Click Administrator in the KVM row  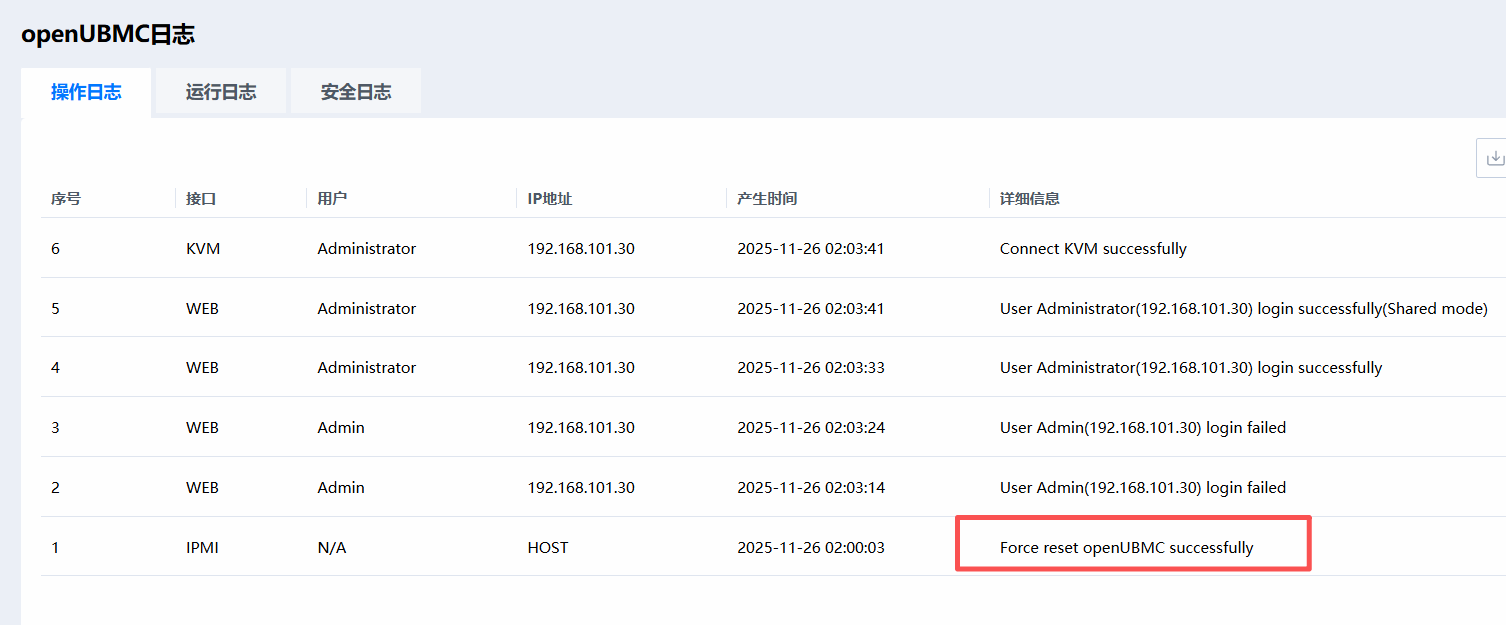[367, 248]
